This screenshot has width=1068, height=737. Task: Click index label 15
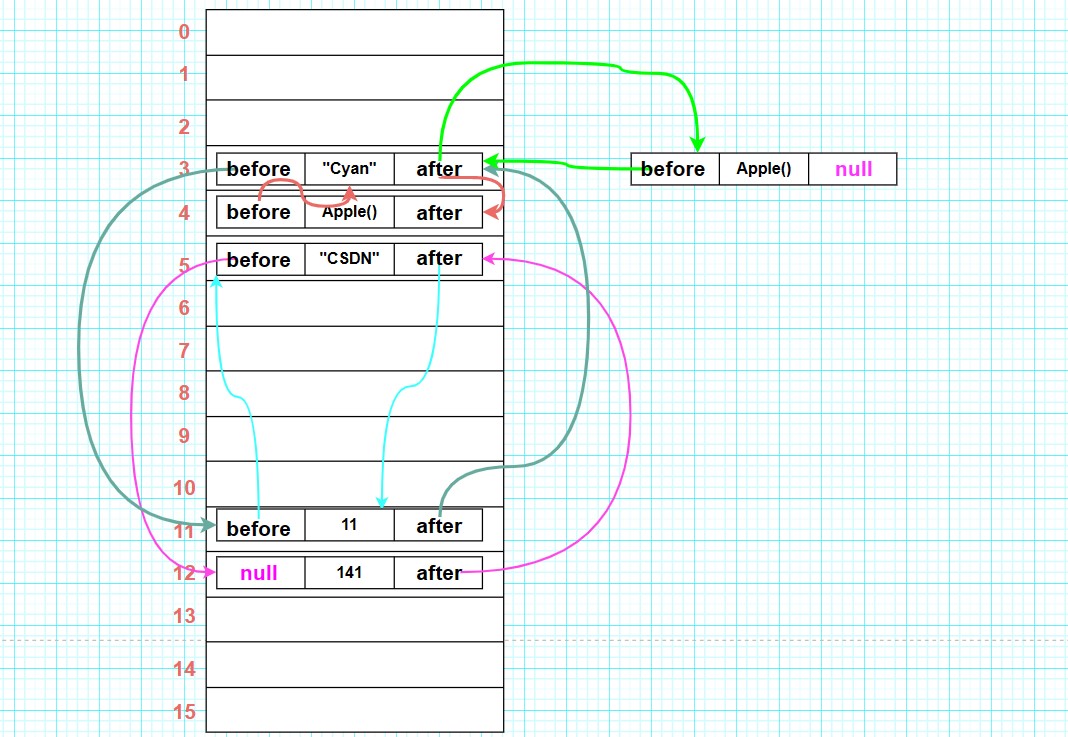tap(184, 712)
